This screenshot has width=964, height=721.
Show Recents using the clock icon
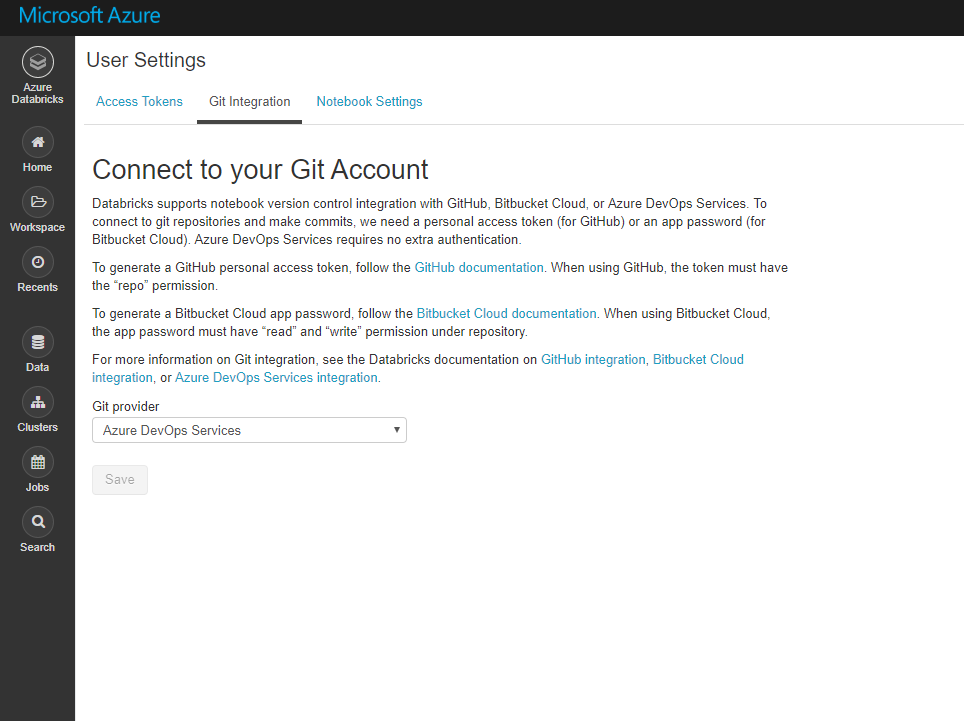(x=38, y=262)
